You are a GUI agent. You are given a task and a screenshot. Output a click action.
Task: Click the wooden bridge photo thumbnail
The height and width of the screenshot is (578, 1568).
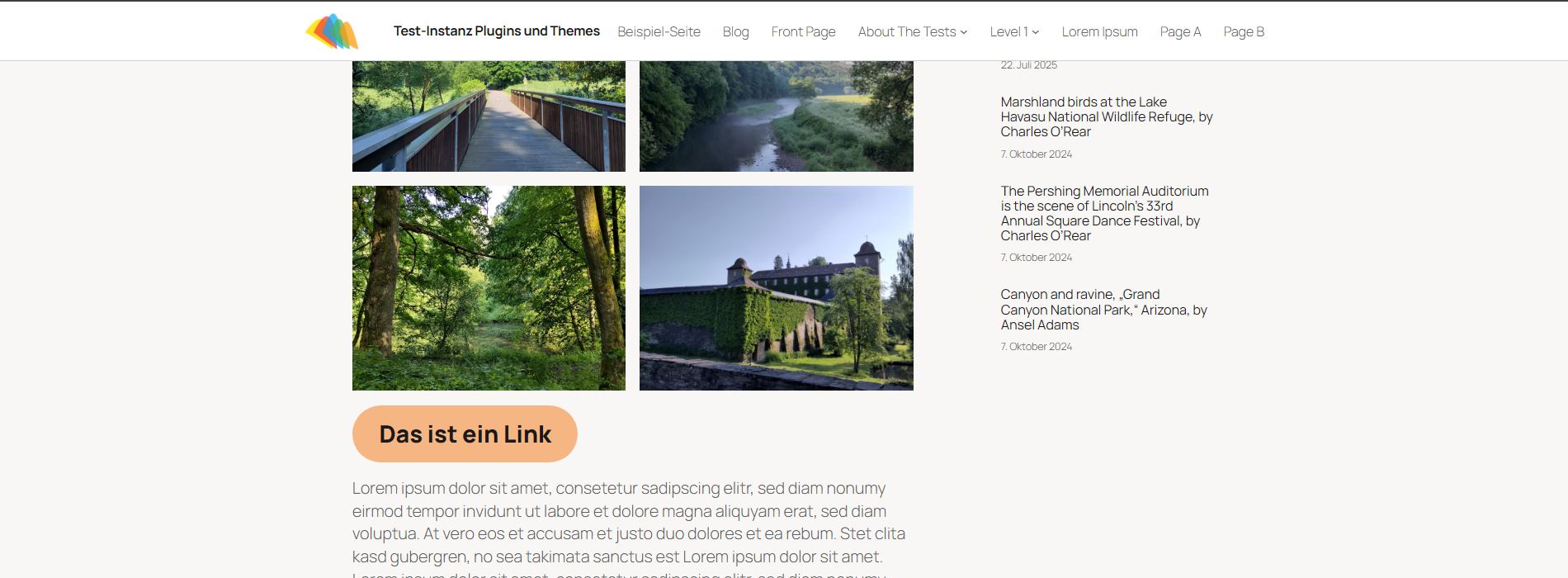[x=489, y=116]
